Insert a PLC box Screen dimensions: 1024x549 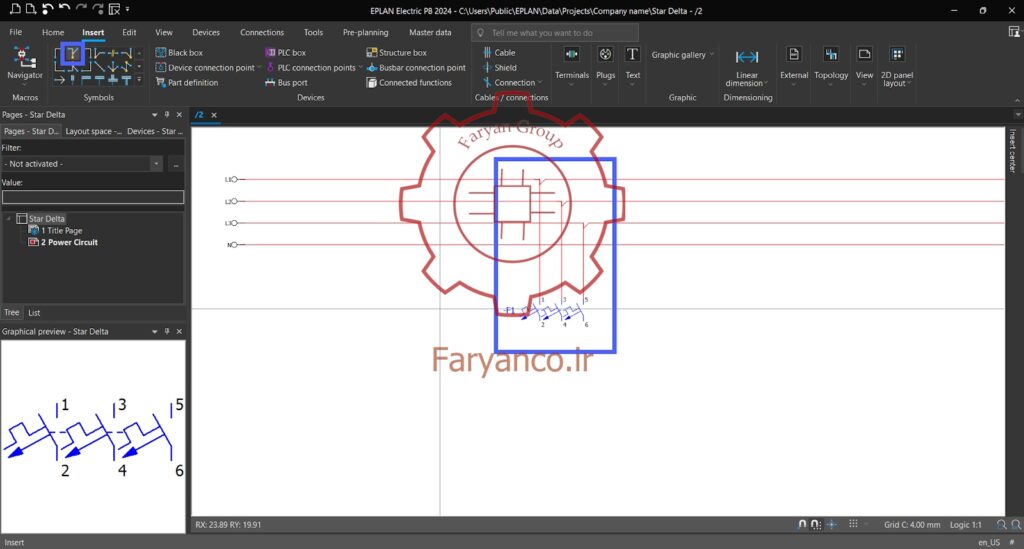tap(285, 52)
